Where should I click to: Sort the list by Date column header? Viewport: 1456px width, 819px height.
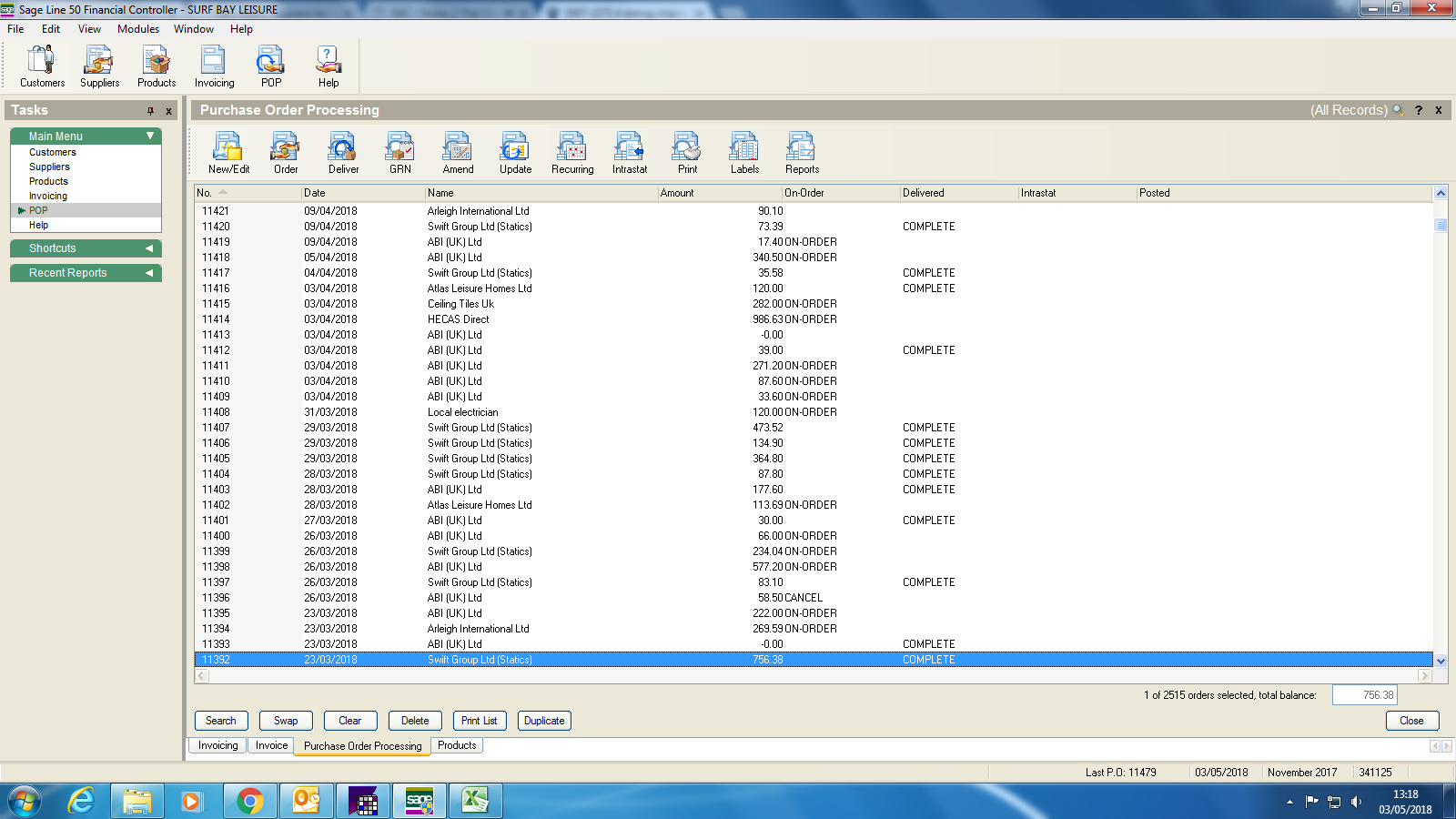(362, 193)
